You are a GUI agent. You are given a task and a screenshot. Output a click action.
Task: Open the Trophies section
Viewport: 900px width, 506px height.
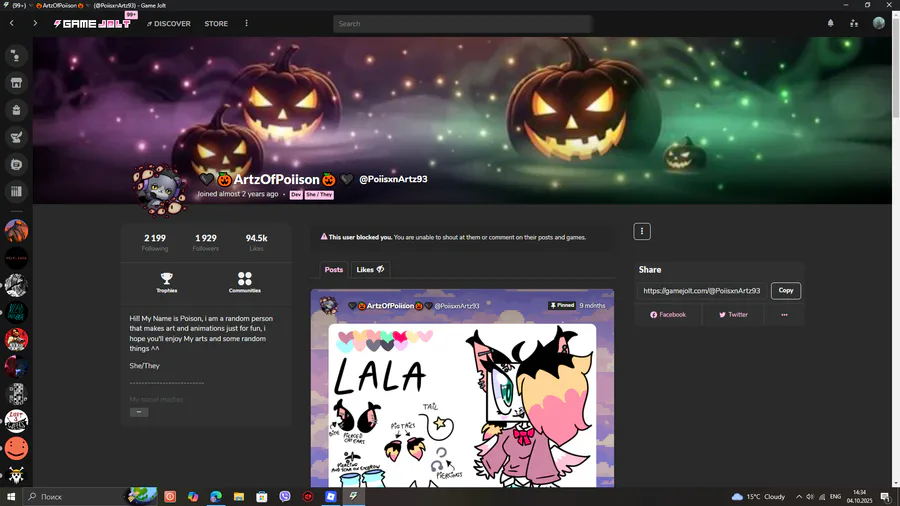pyautogui.click(x=166, y=283)
